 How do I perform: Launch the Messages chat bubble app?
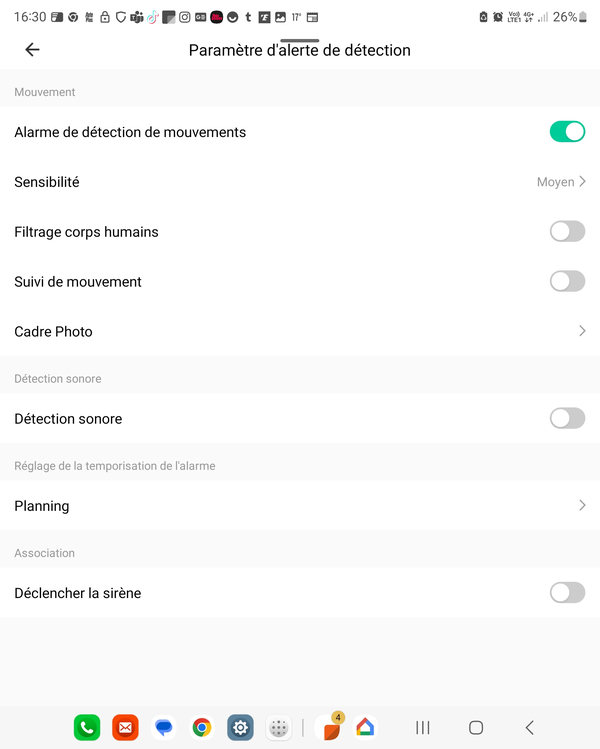tap(164, 728)
